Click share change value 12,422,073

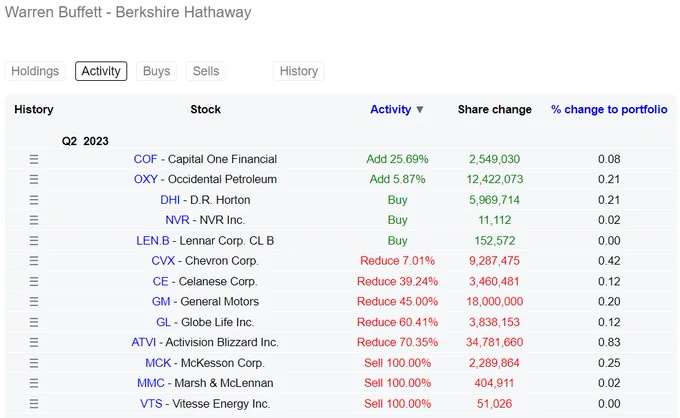coord(495,179)
